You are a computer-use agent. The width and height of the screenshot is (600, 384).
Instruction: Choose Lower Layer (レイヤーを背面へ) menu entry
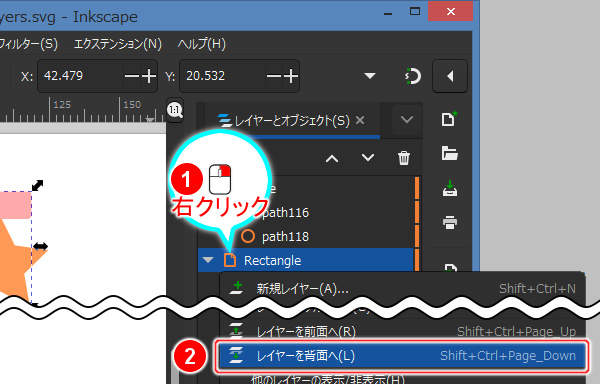coord(402,356)
